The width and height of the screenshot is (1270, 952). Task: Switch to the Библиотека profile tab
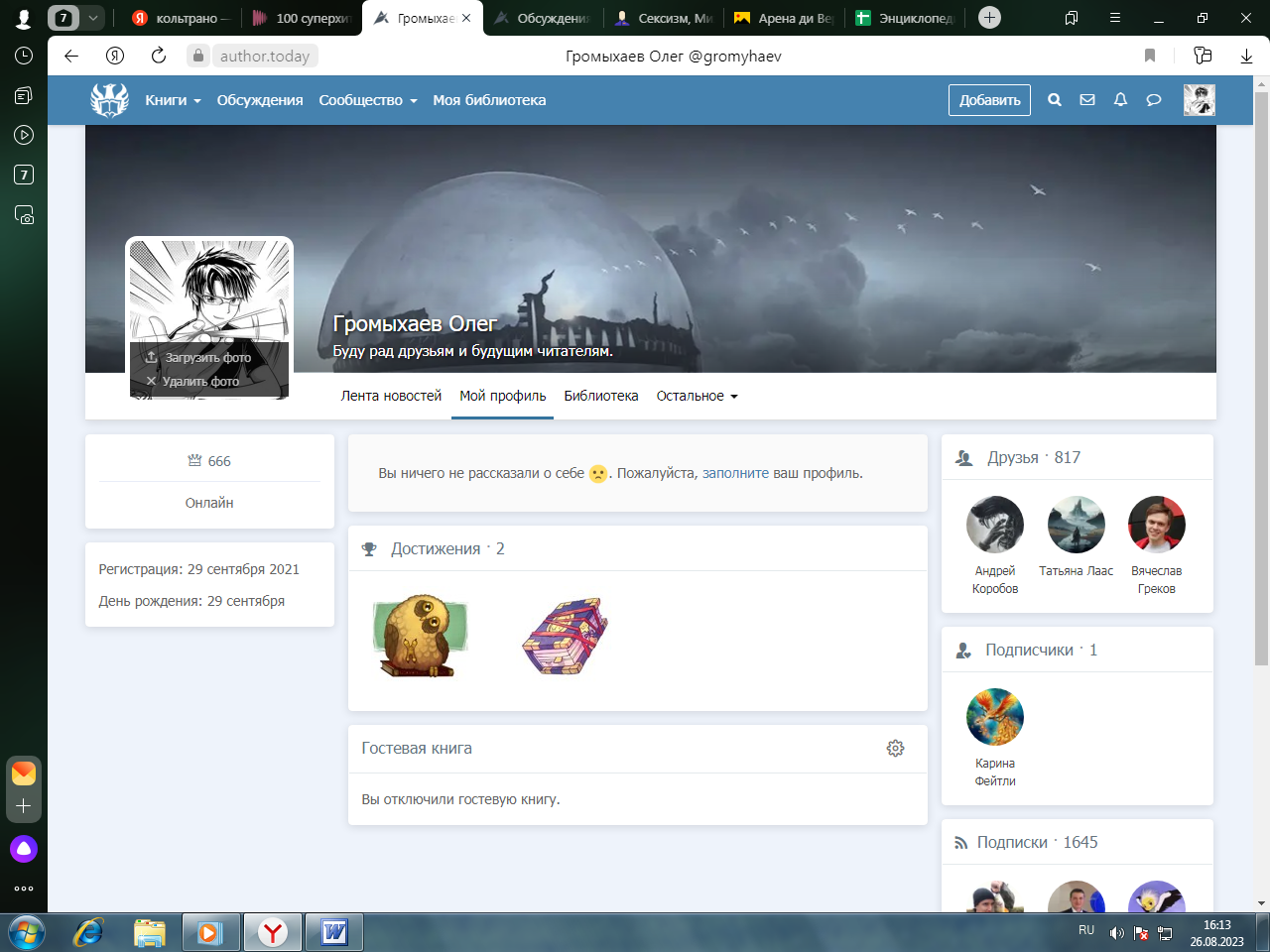coord(601,396)
